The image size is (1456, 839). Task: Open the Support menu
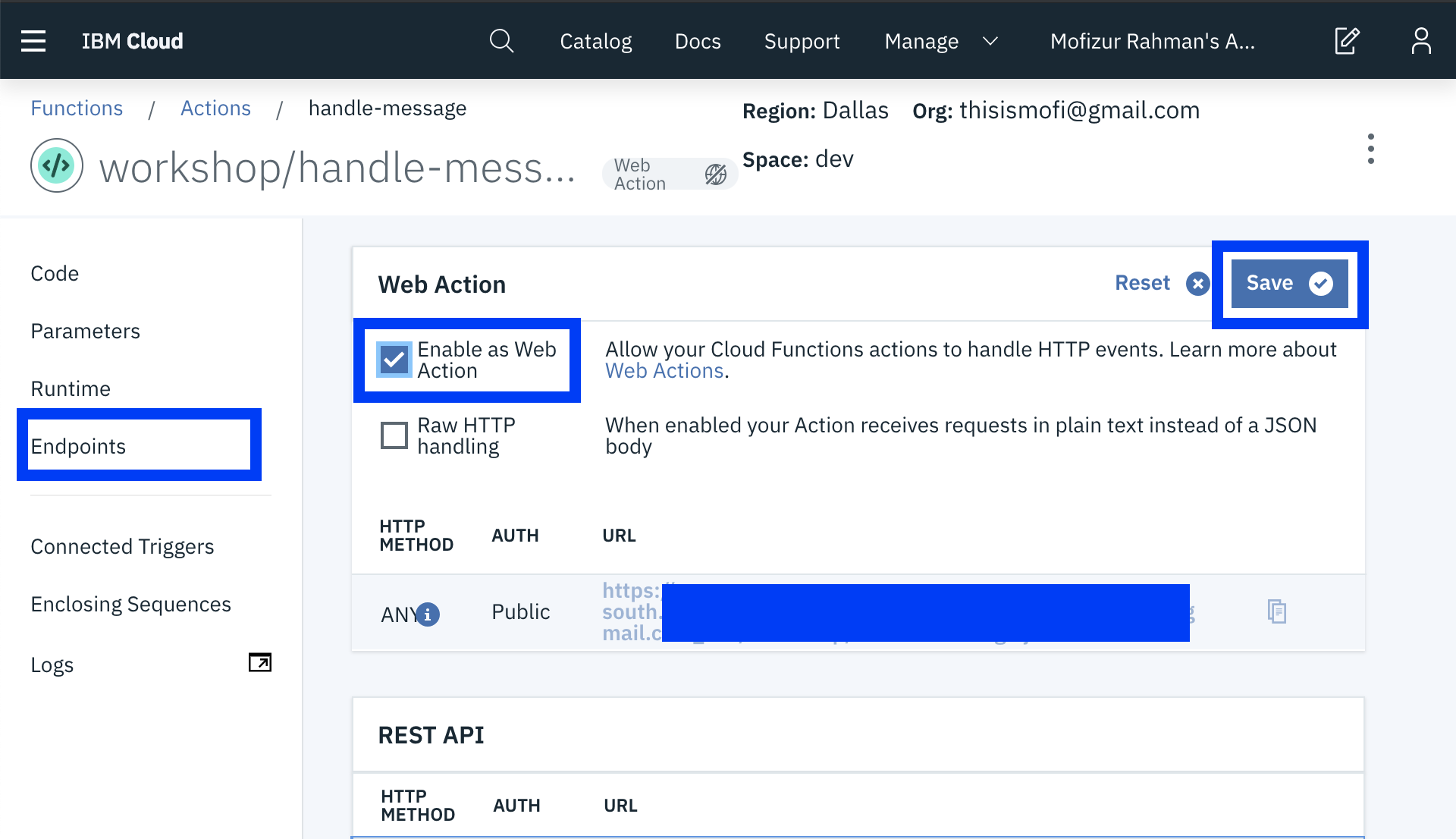[802, 41]
